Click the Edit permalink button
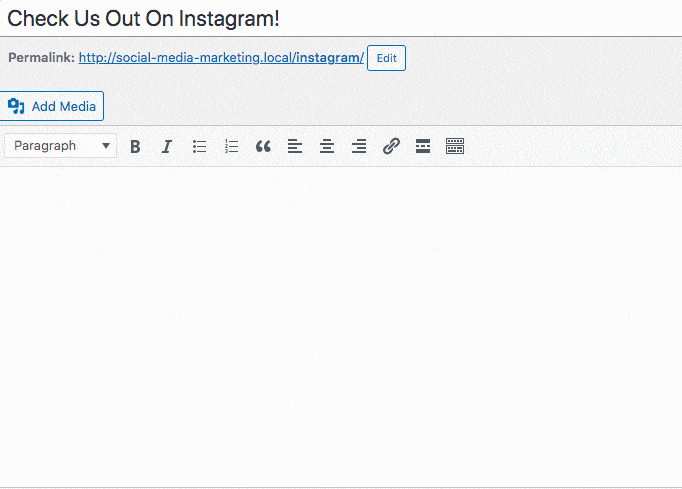This screenshot has width=682, height=489. coord(386,58)
